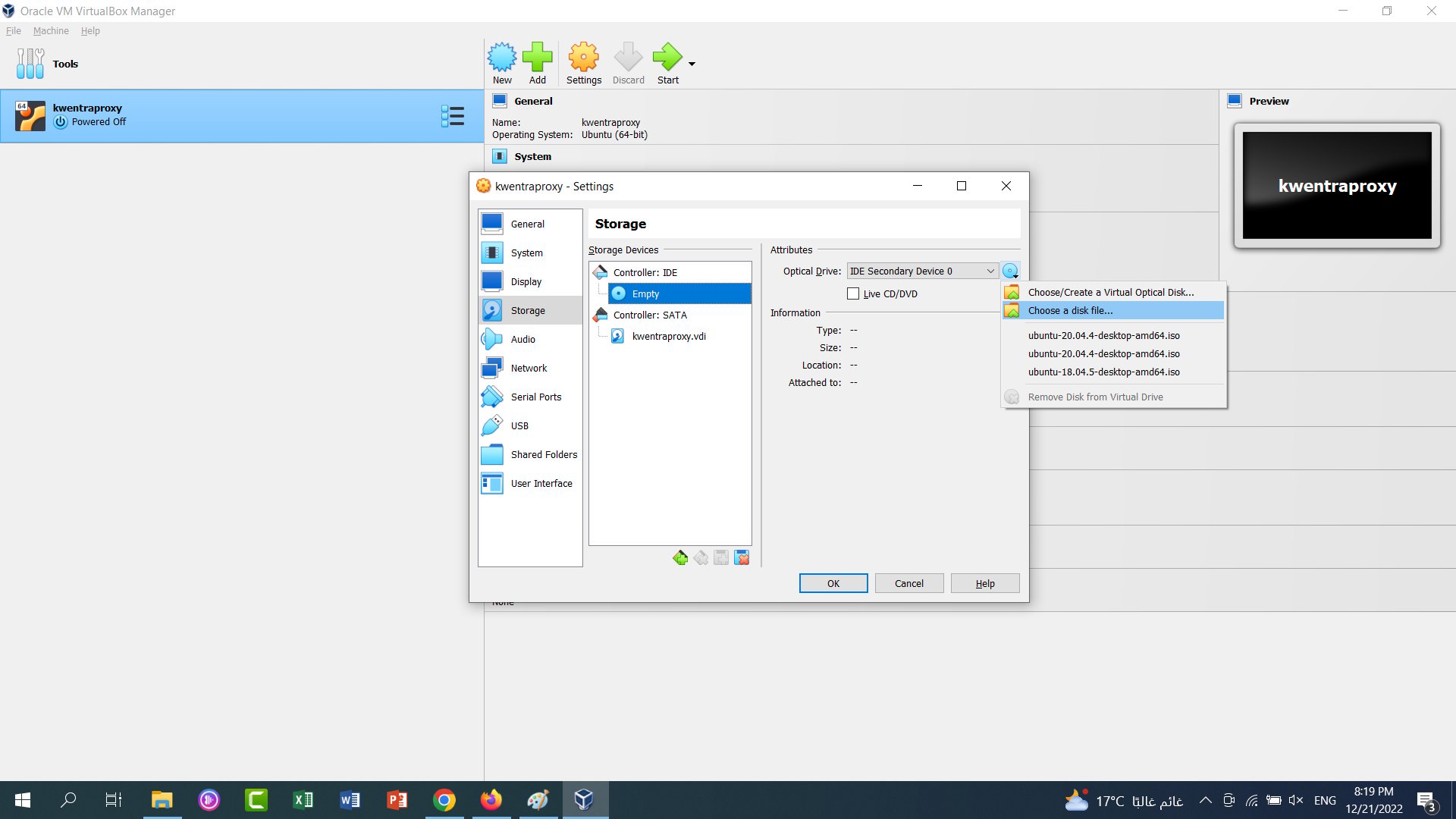Choose Choose/Create a Virtual Optical Disk
Image resolution: width=1456 pixels, height=819 pixels.
1113,292
